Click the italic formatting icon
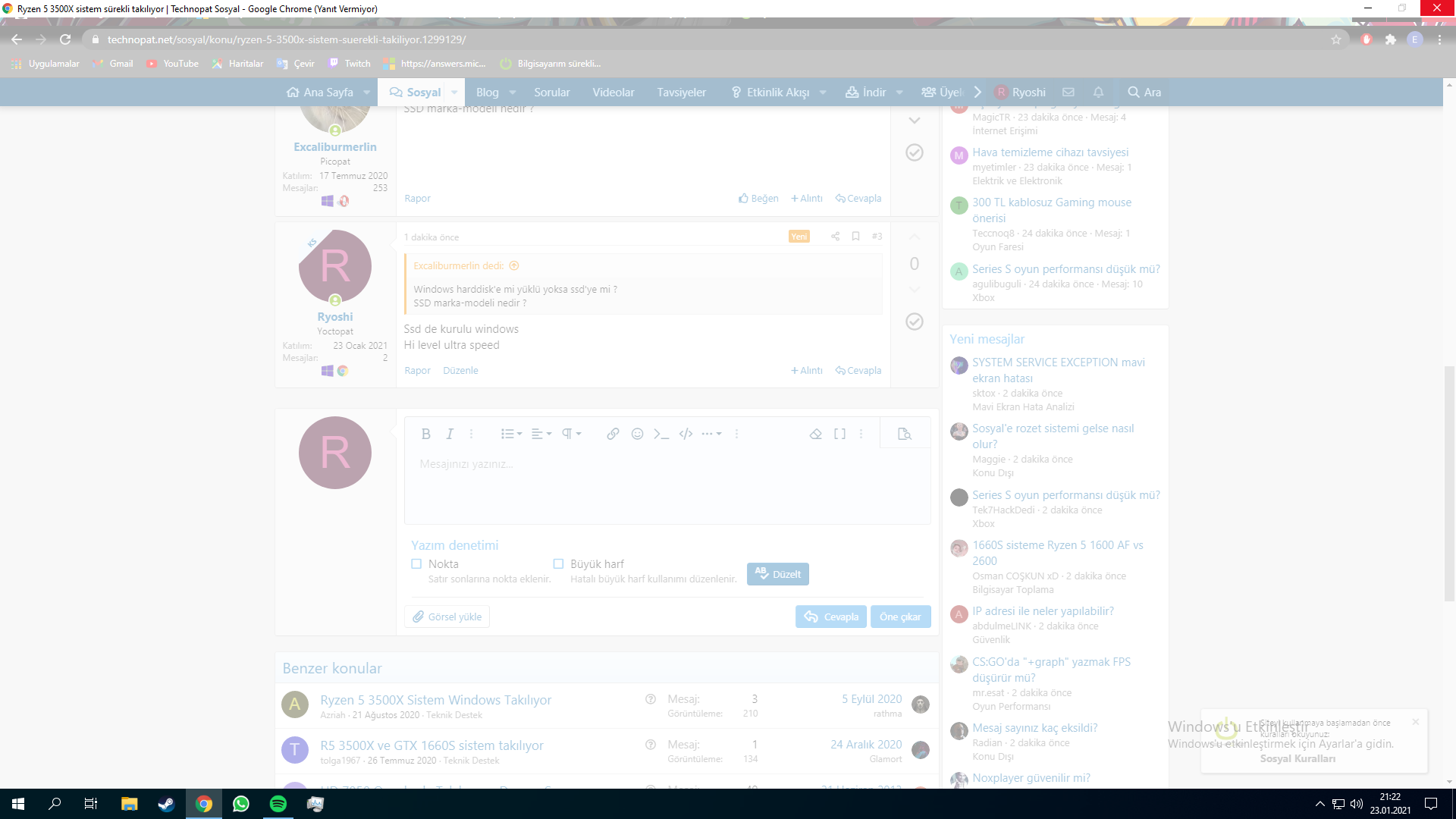 450,434
